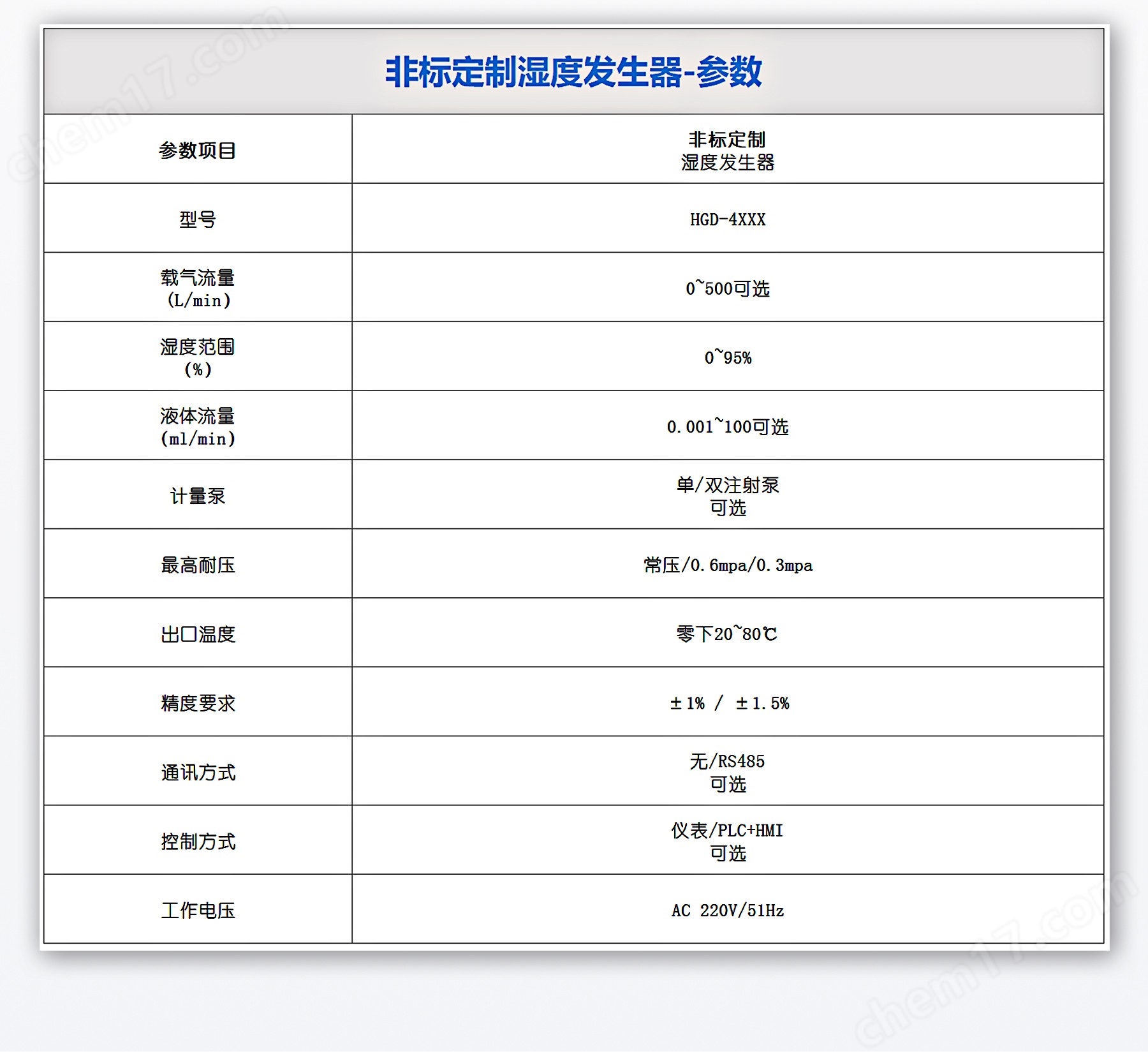Image resolution: width=1148 pixels, height=1056 pixels.
Task: Click the value 零下20~80℃
Action: tap(728, 634)
